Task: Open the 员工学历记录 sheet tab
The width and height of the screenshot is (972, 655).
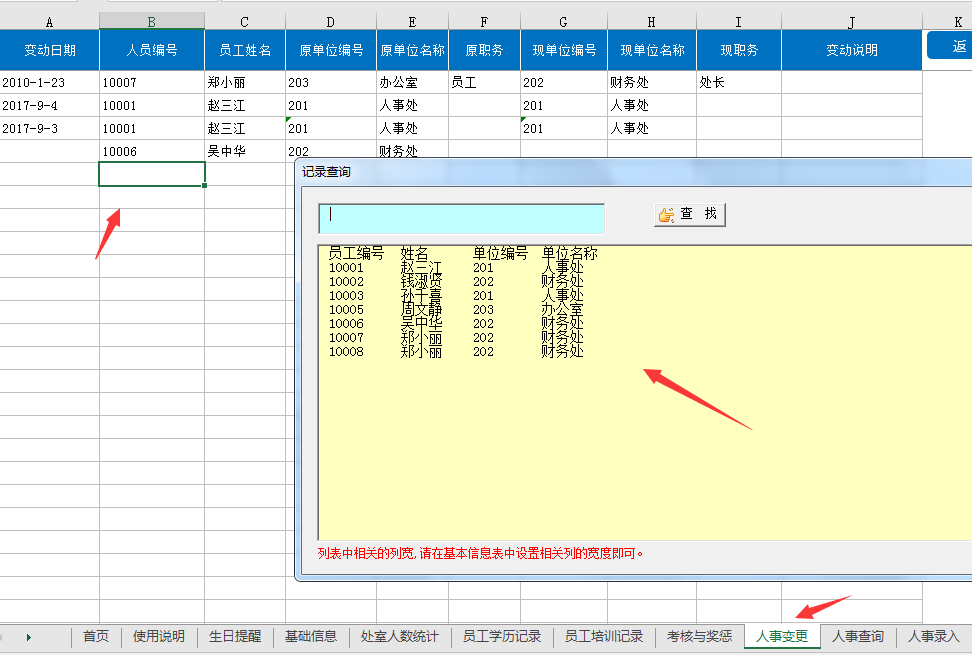Action: [502, 636]
